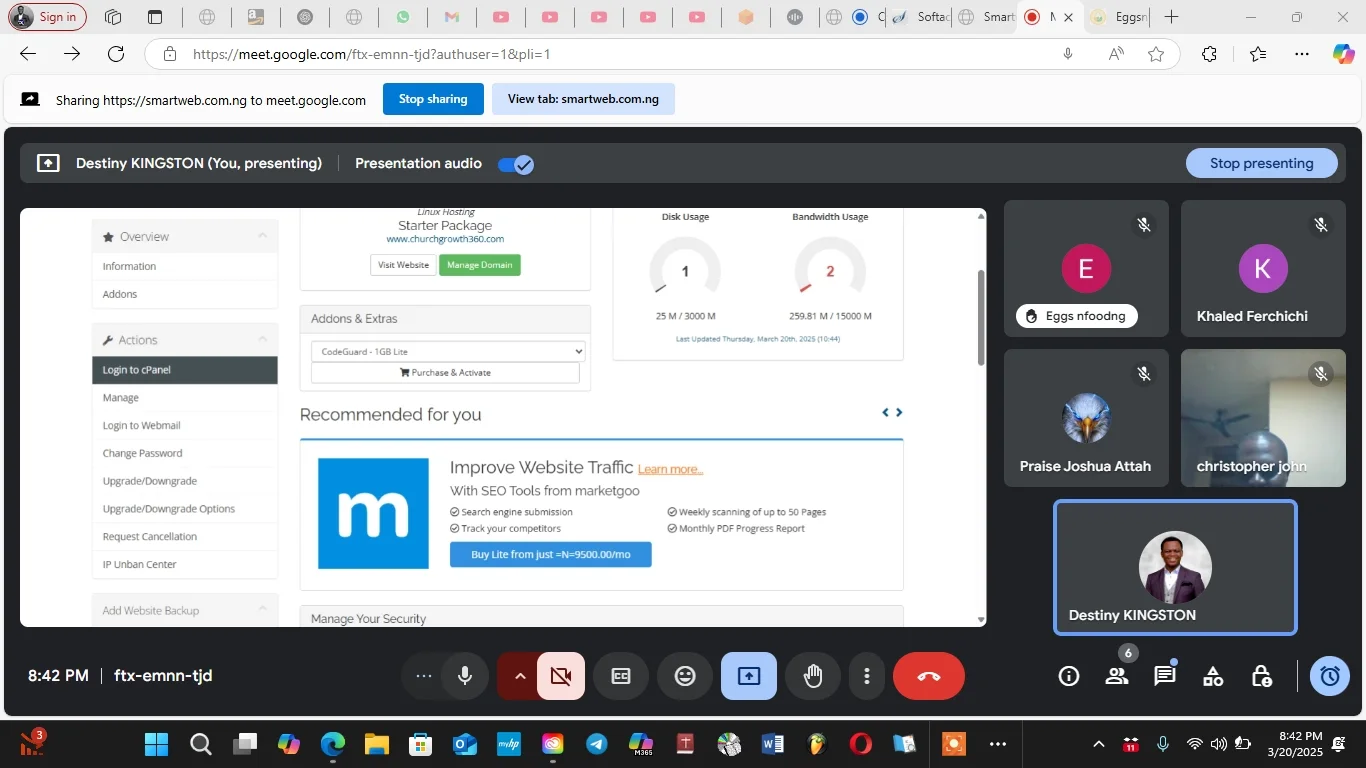Click the Stop presenting button
Viewport: 1366px width, 768px height.
click(x=1261, y=163)
